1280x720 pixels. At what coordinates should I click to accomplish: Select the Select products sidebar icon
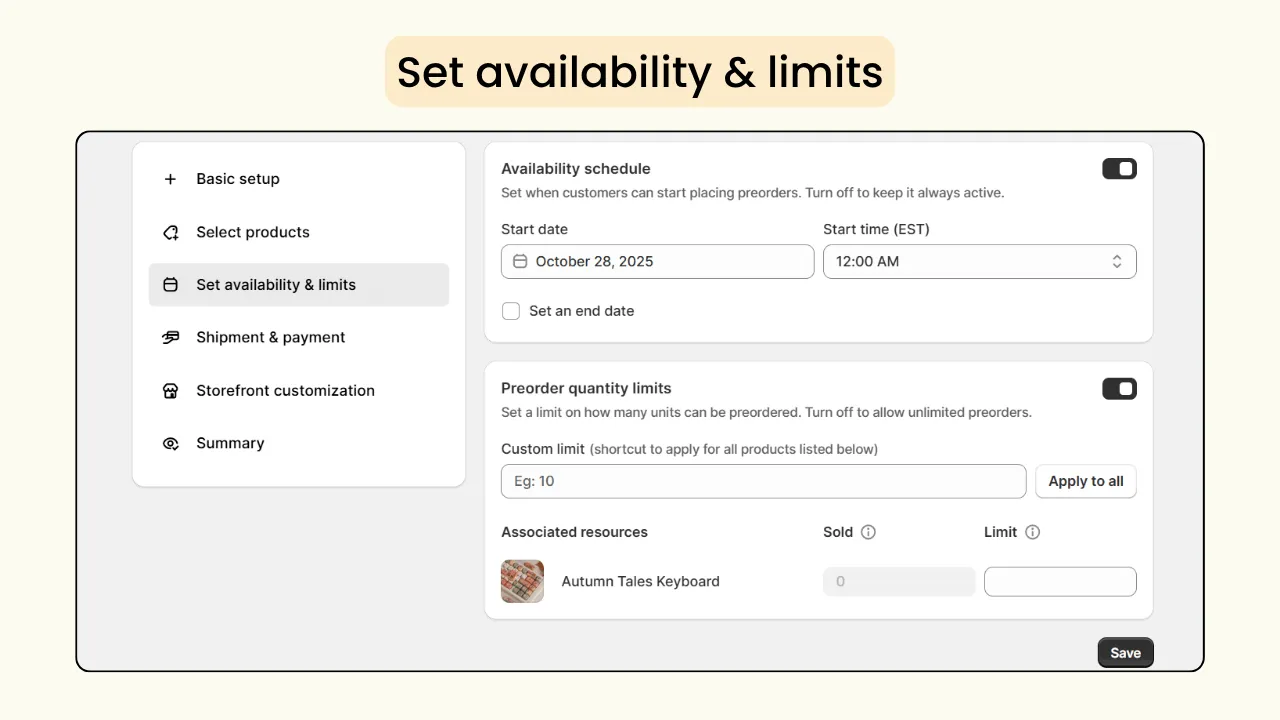pos(170,232)
